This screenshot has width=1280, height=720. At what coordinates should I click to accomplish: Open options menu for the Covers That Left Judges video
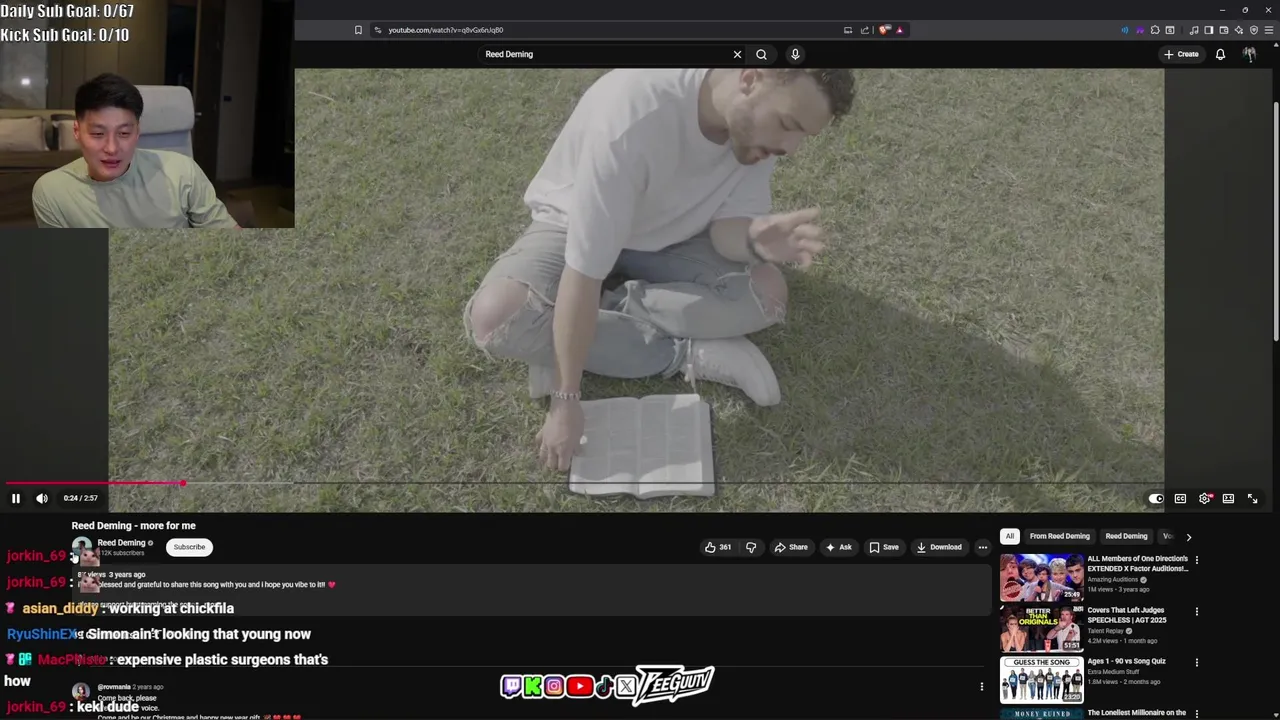[1196, 611]
